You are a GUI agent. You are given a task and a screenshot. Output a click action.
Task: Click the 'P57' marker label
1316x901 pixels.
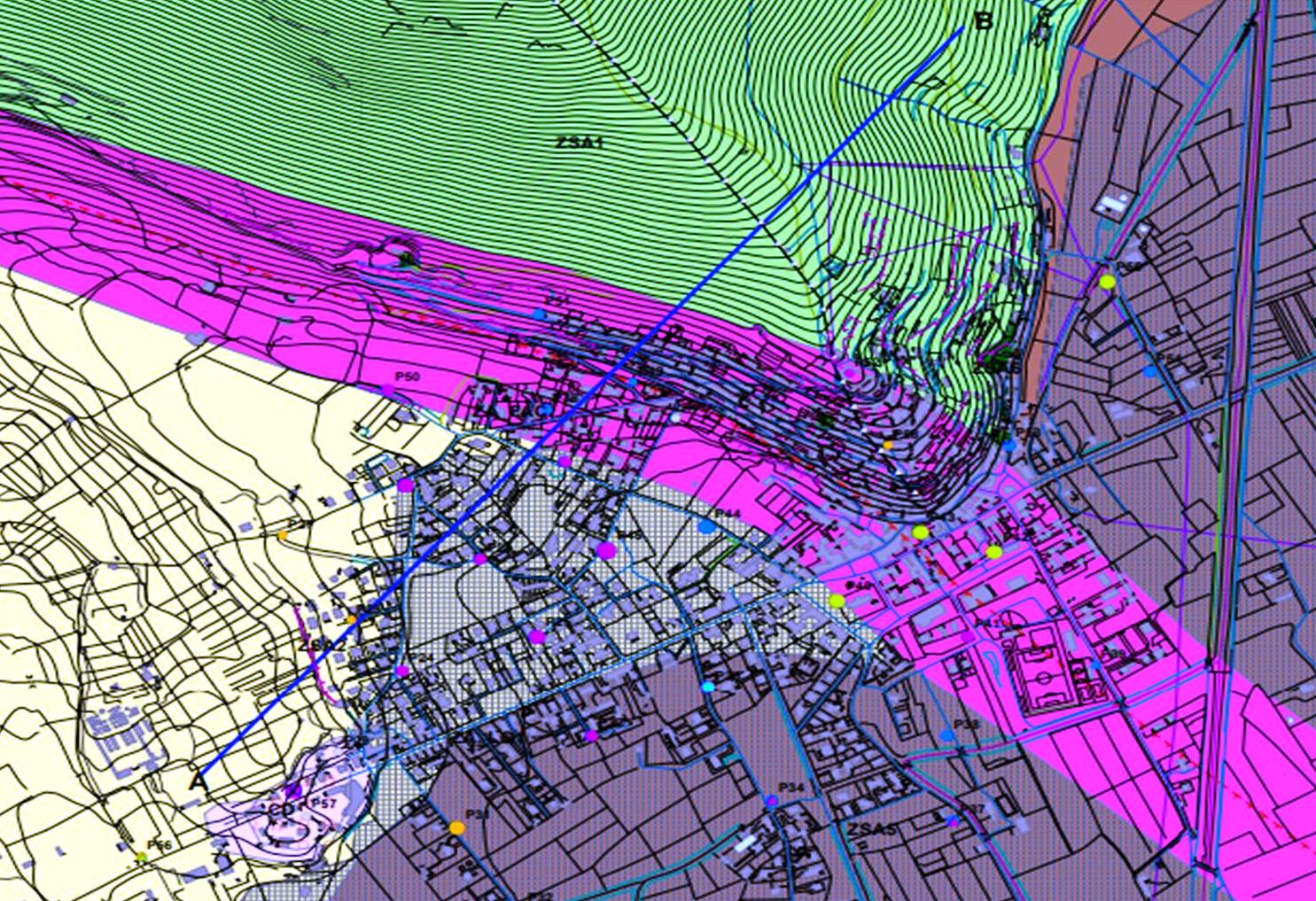pyautogui.click(x=325, y=804)
